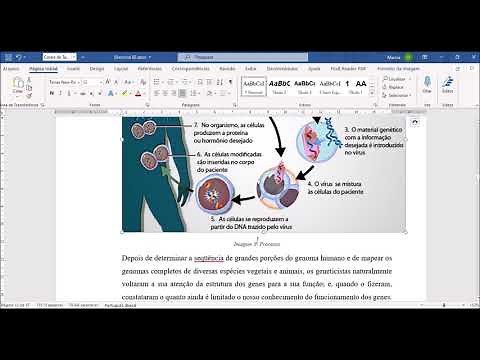Click the language indicator in status bar

point(120,305)
